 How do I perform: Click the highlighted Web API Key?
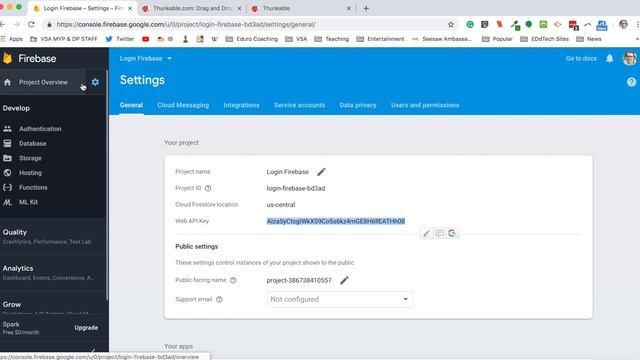(x=336, y=221)
